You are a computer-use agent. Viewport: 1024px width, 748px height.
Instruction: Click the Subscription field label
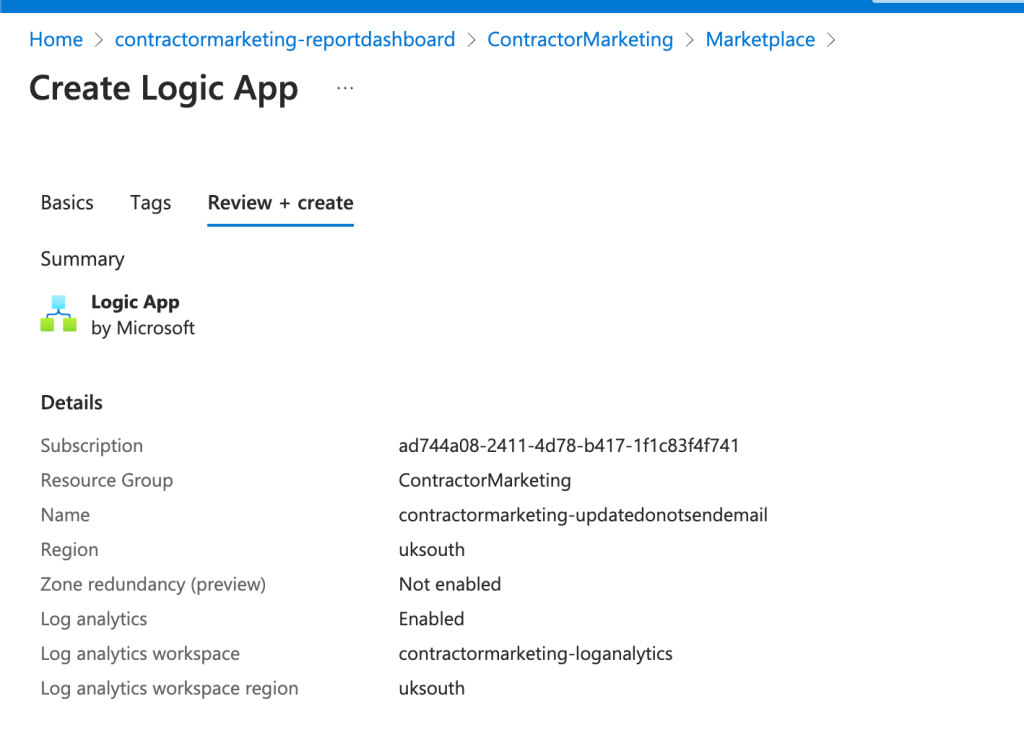coord(91,446)
